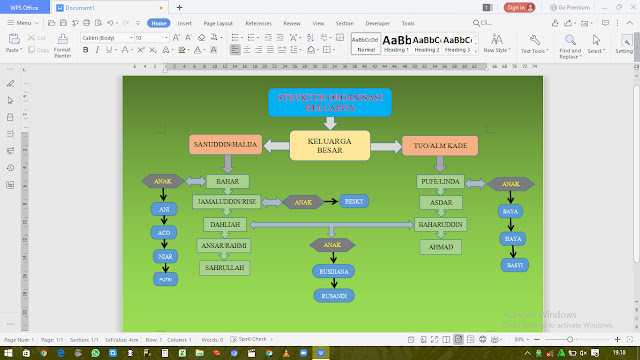Apply Subscript formatting
The image size is (640, 360).
pyautogui.click(x=153, y=50)
